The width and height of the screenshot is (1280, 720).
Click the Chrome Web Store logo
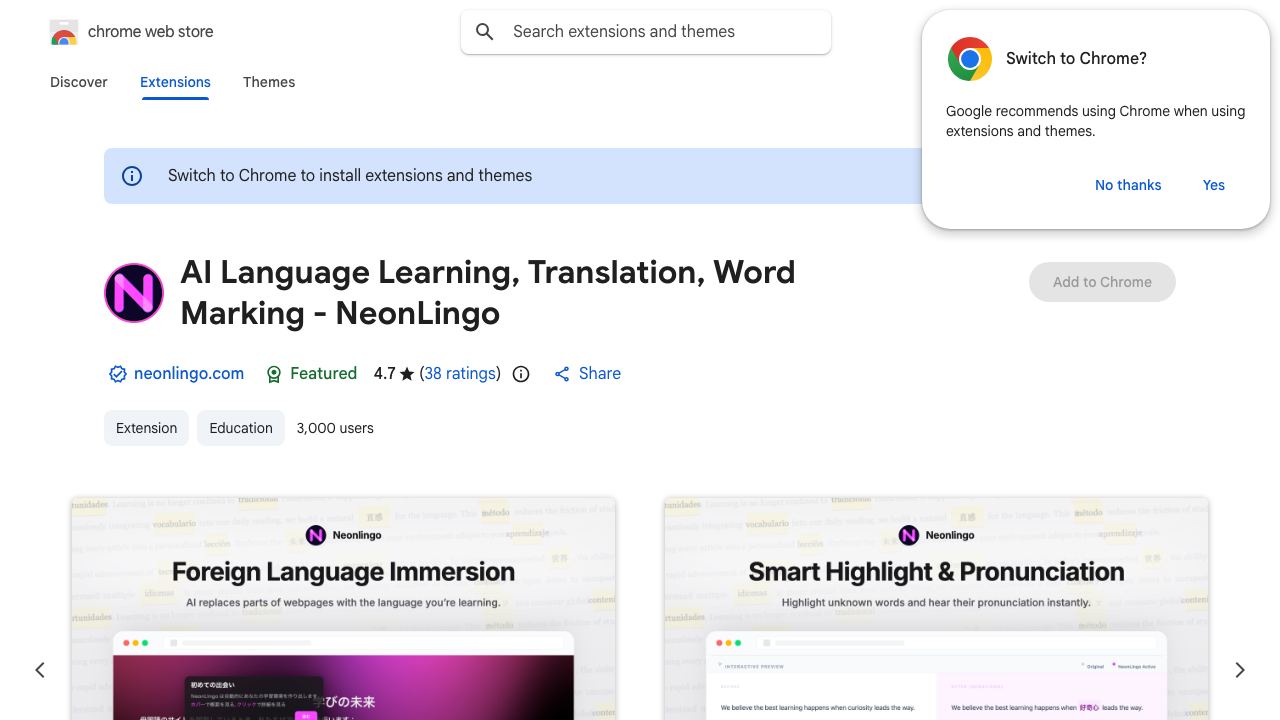tap(64, 32)
